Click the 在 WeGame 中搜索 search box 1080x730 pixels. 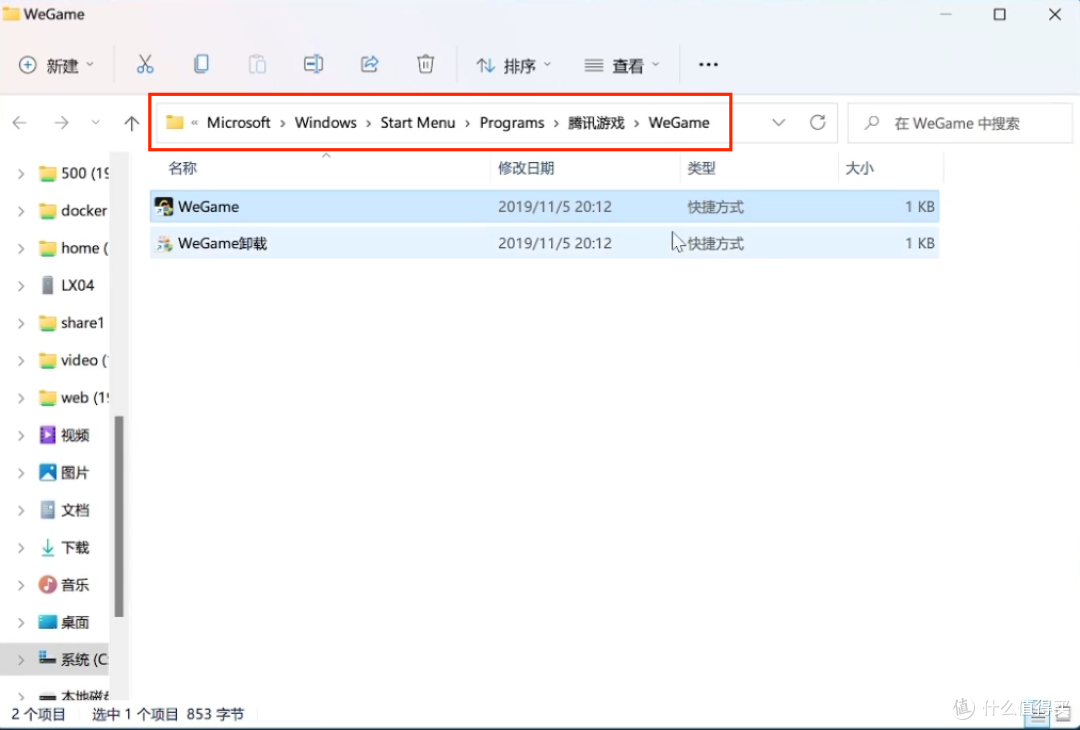pos(960,123)
